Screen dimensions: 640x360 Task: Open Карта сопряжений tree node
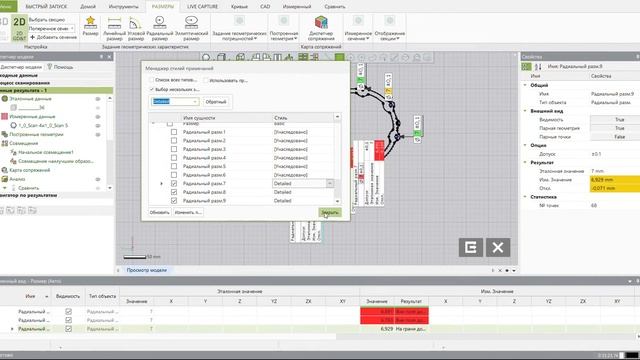tap(29, 170)
